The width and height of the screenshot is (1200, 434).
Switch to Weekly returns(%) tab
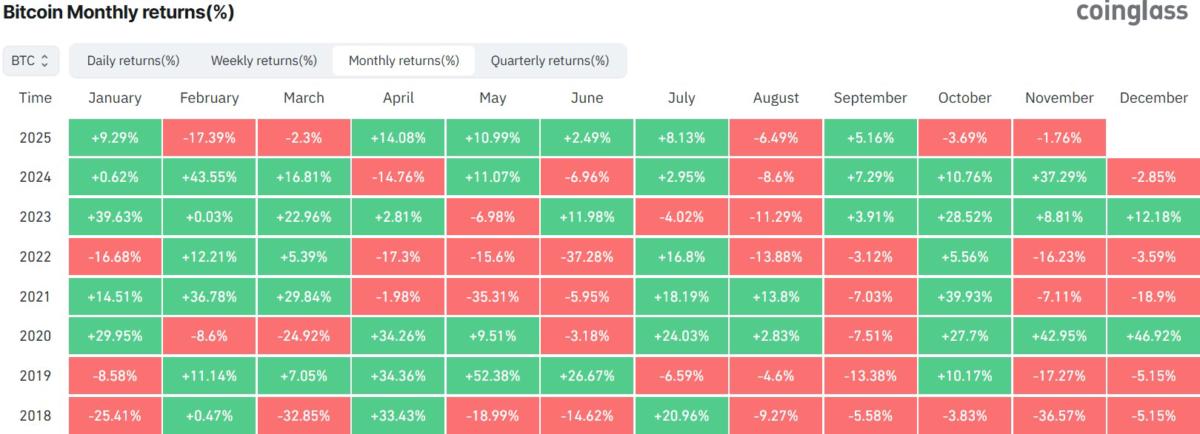click(264, 61)
